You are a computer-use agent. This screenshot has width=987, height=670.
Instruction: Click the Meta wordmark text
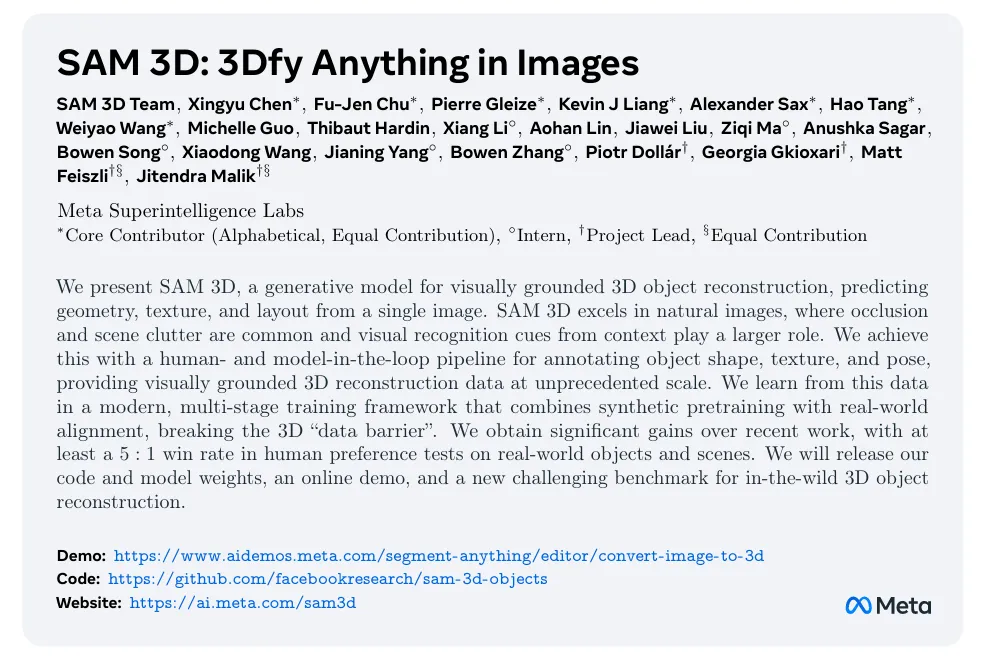[904, 606]
